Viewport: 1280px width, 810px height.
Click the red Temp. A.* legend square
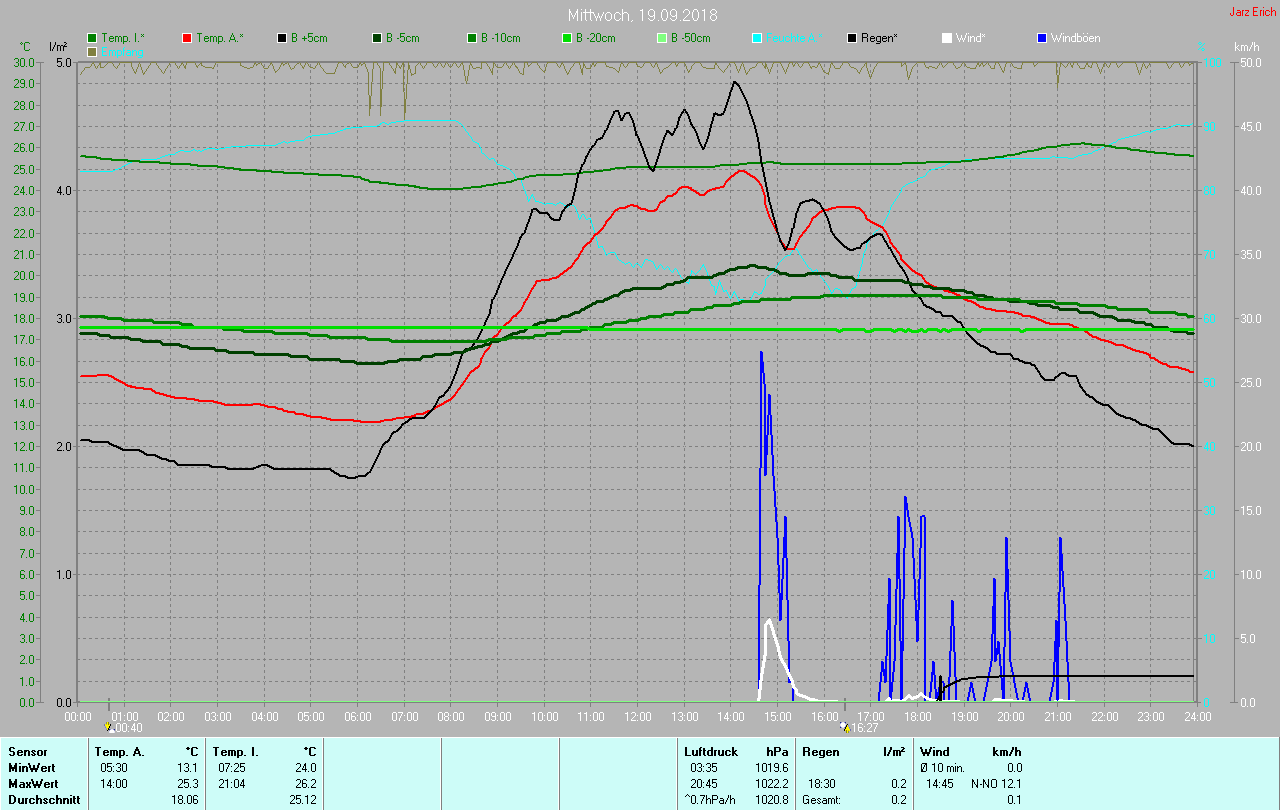187,38
